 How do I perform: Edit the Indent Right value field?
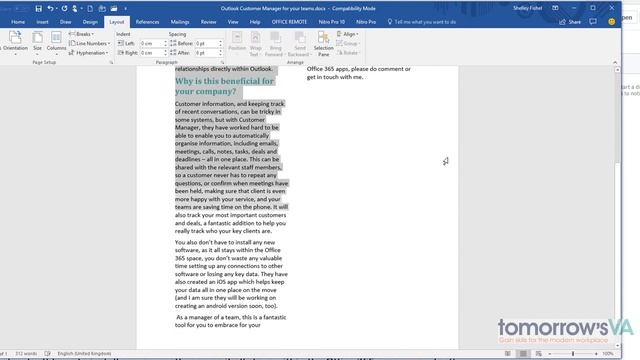[x=151, y=53]
